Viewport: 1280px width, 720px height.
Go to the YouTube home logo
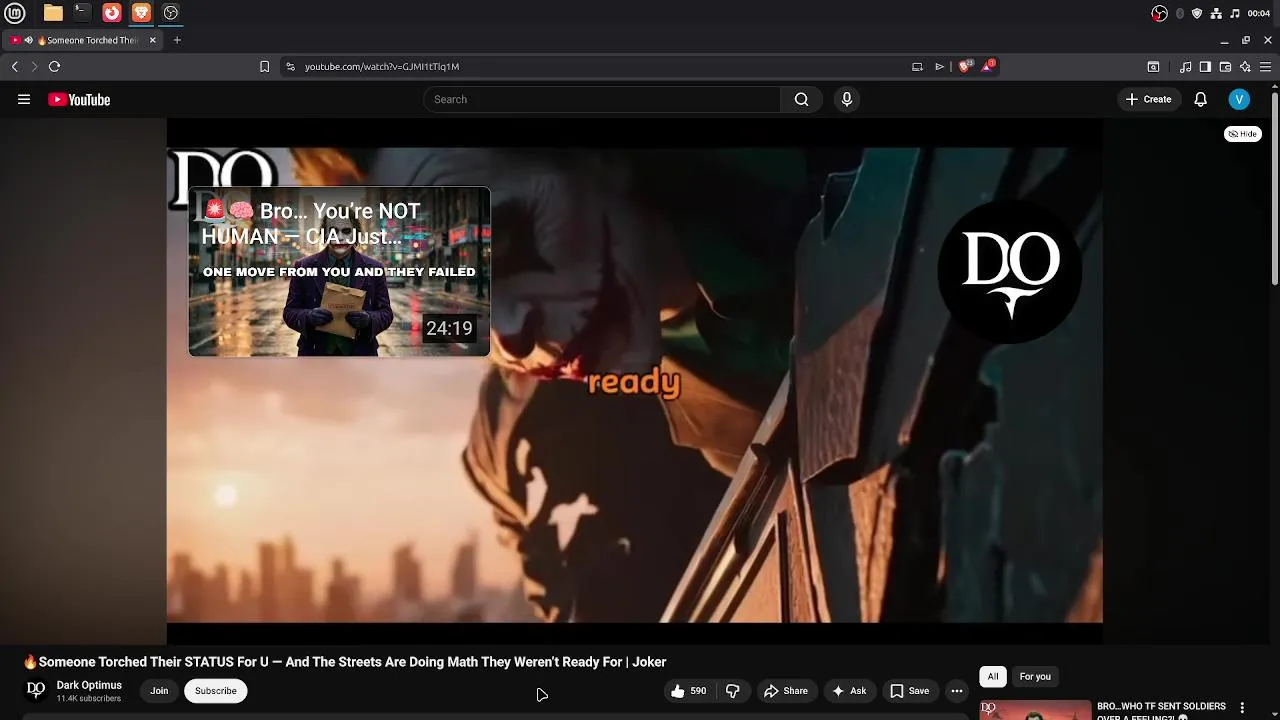[79, 99]
